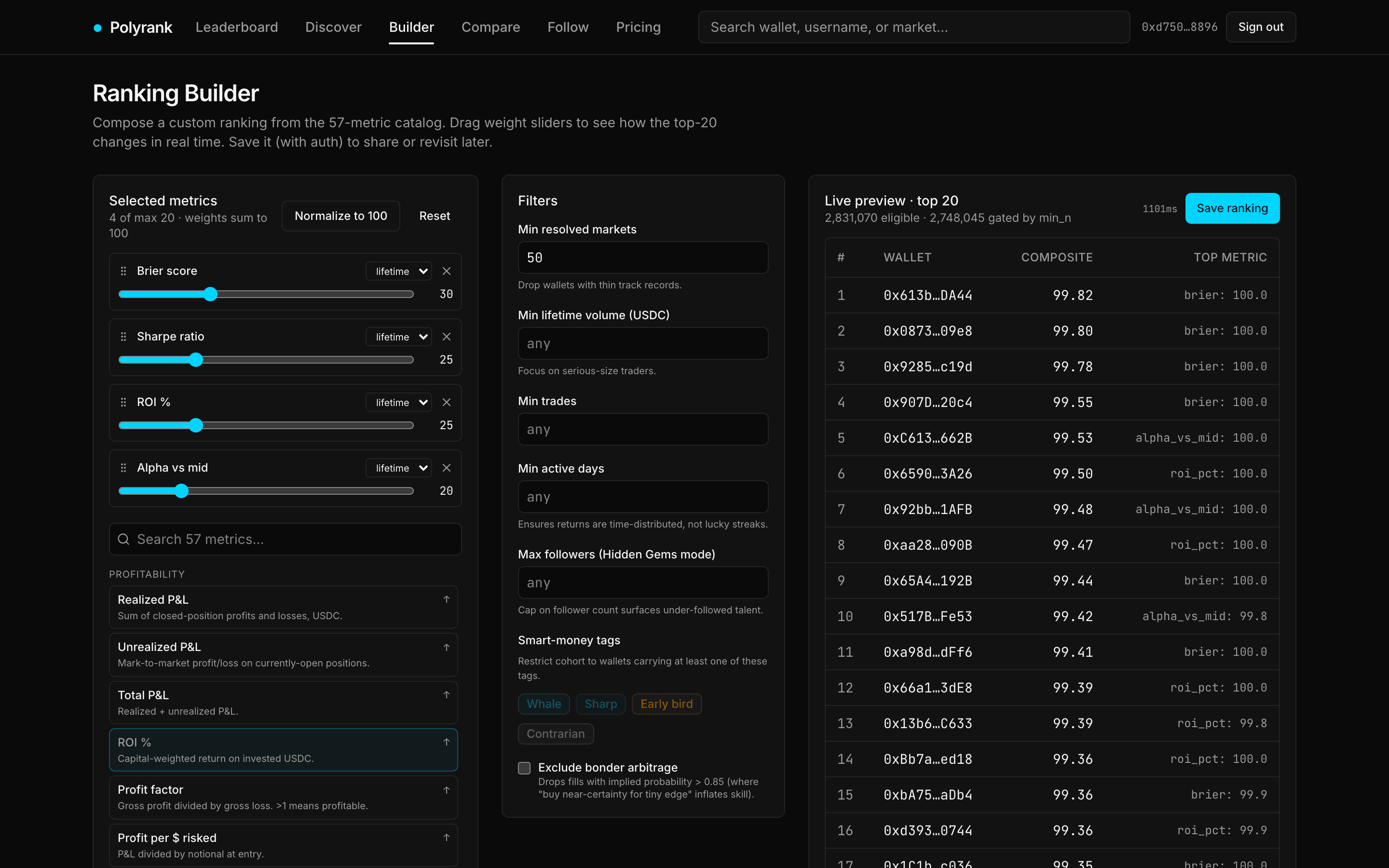1389x868 pixels.
Task: Click the Brier score weight slider
Action: coord(266,294)
